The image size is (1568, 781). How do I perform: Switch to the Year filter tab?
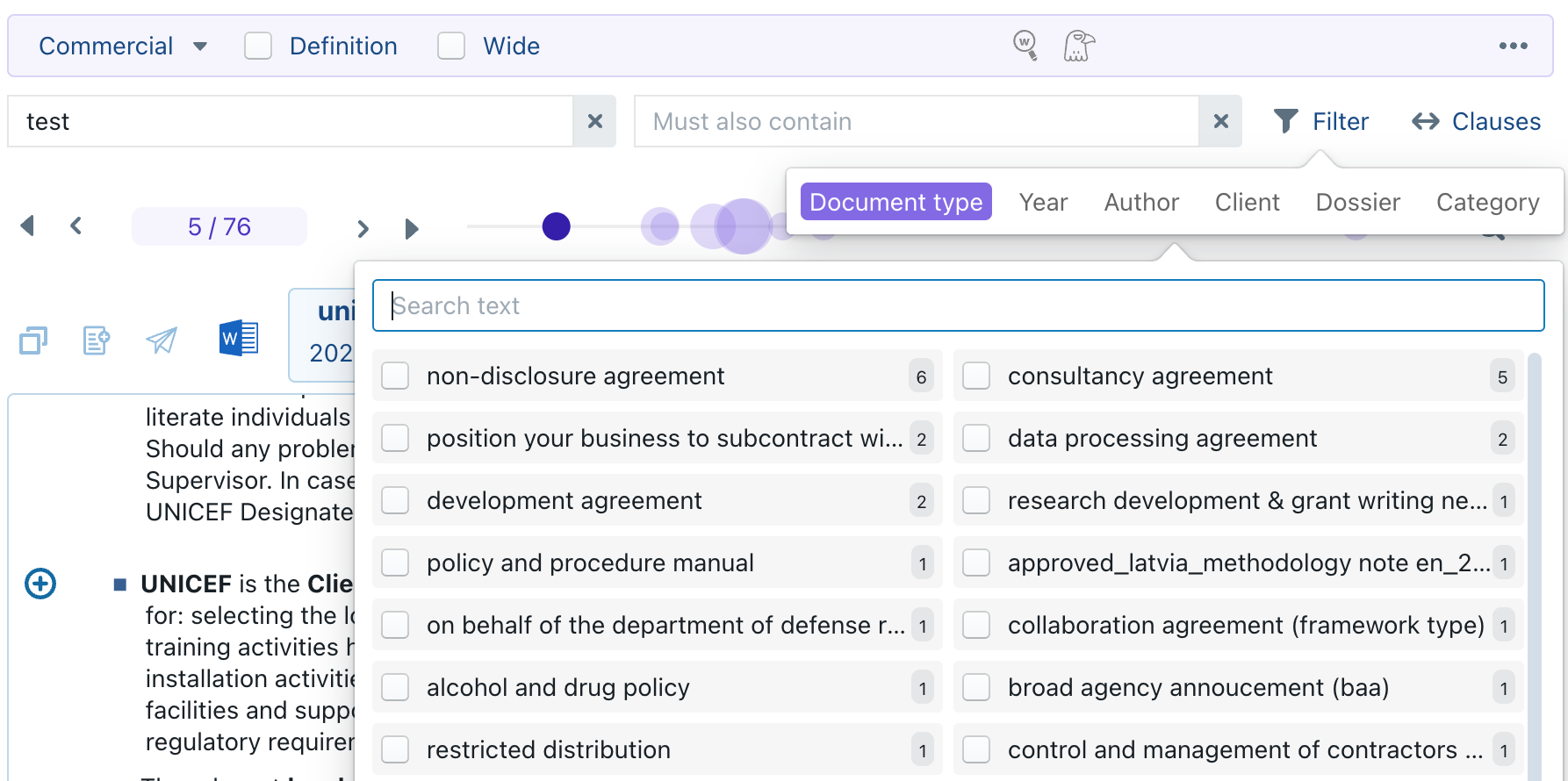pyautogui.click(x=1043, y=202)
